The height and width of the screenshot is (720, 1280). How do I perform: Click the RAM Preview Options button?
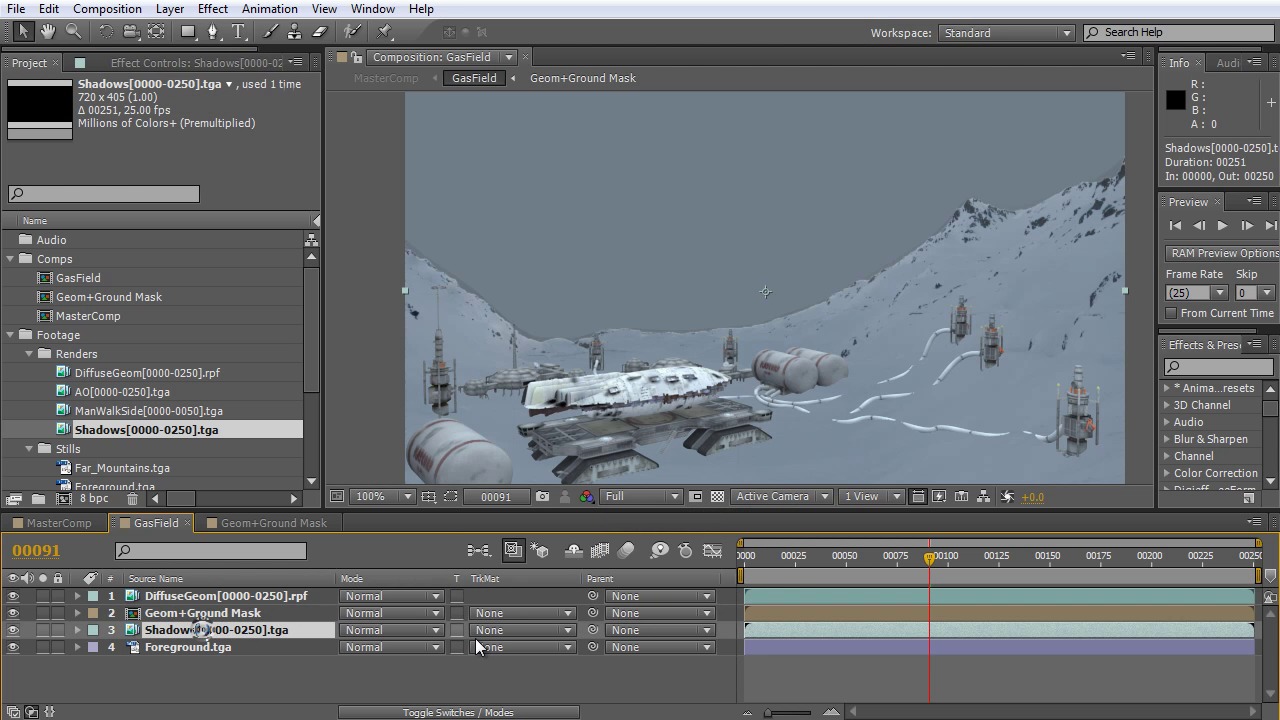point(1223,253)
